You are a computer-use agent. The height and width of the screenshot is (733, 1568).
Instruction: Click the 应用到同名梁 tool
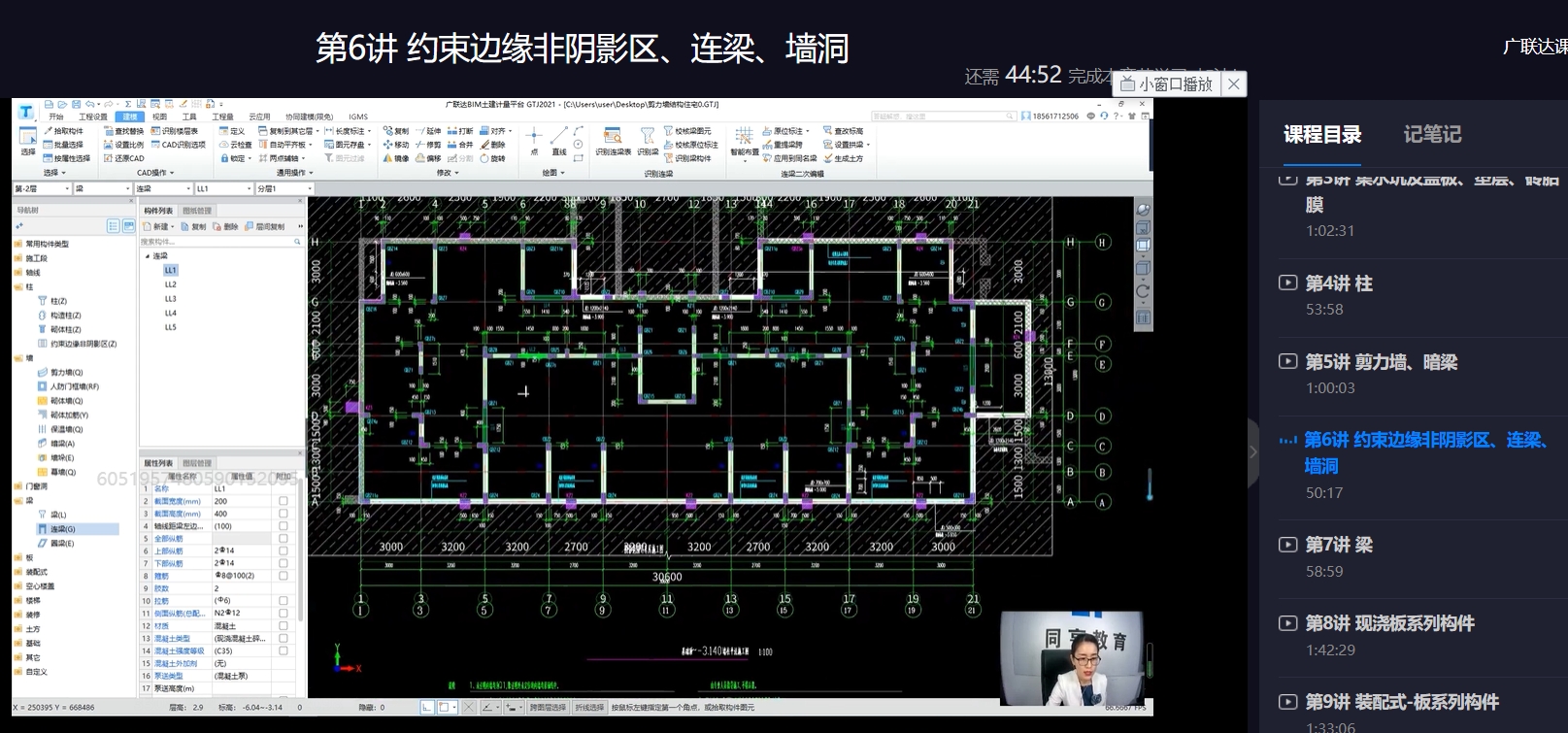(789, 158)
